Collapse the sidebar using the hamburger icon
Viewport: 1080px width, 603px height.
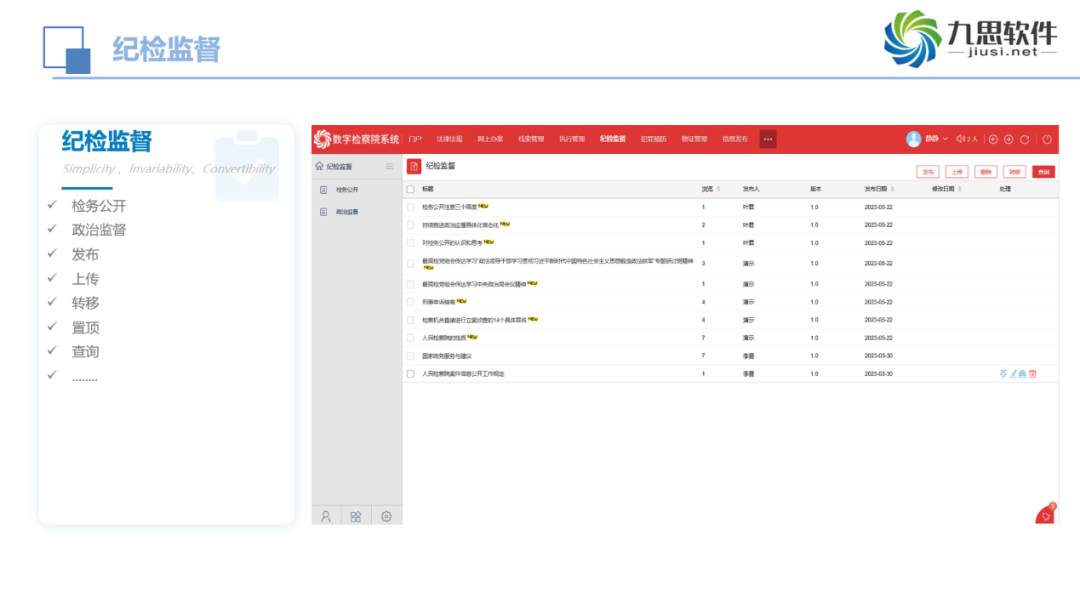389,166
